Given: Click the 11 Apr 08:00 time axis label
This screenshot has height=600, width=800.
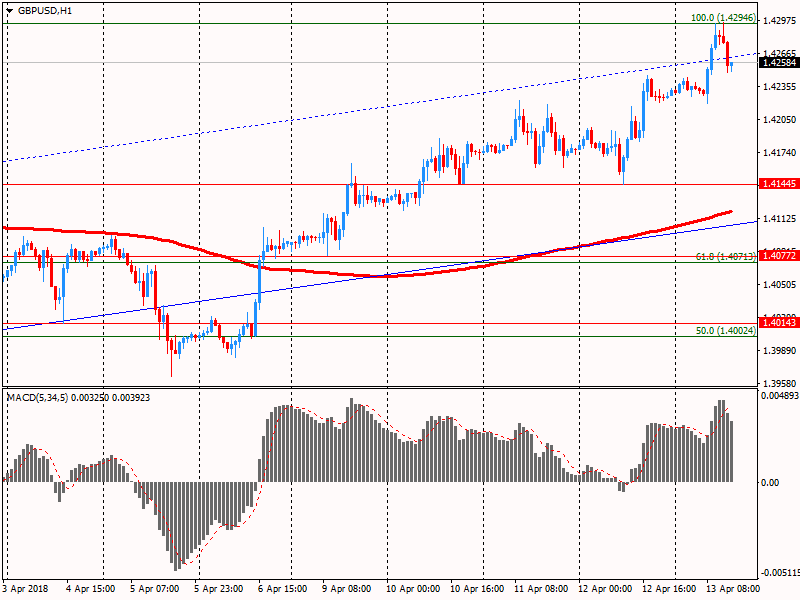Looking at the screenshot, I should tap(541, 589).
